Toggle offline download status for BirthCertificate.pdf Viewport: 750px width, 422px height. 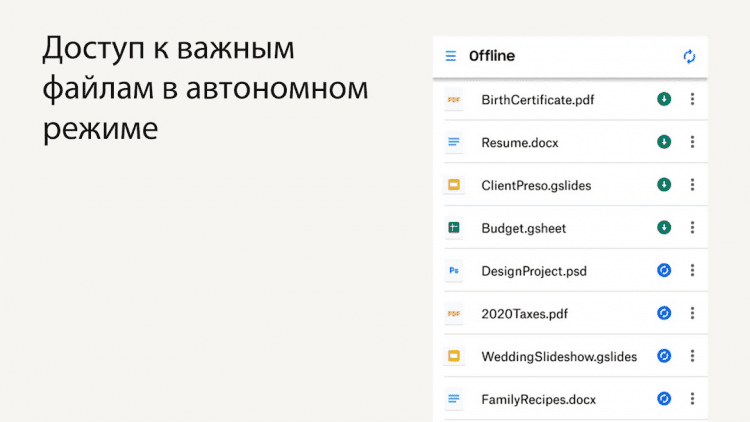(x=663, y=99)
